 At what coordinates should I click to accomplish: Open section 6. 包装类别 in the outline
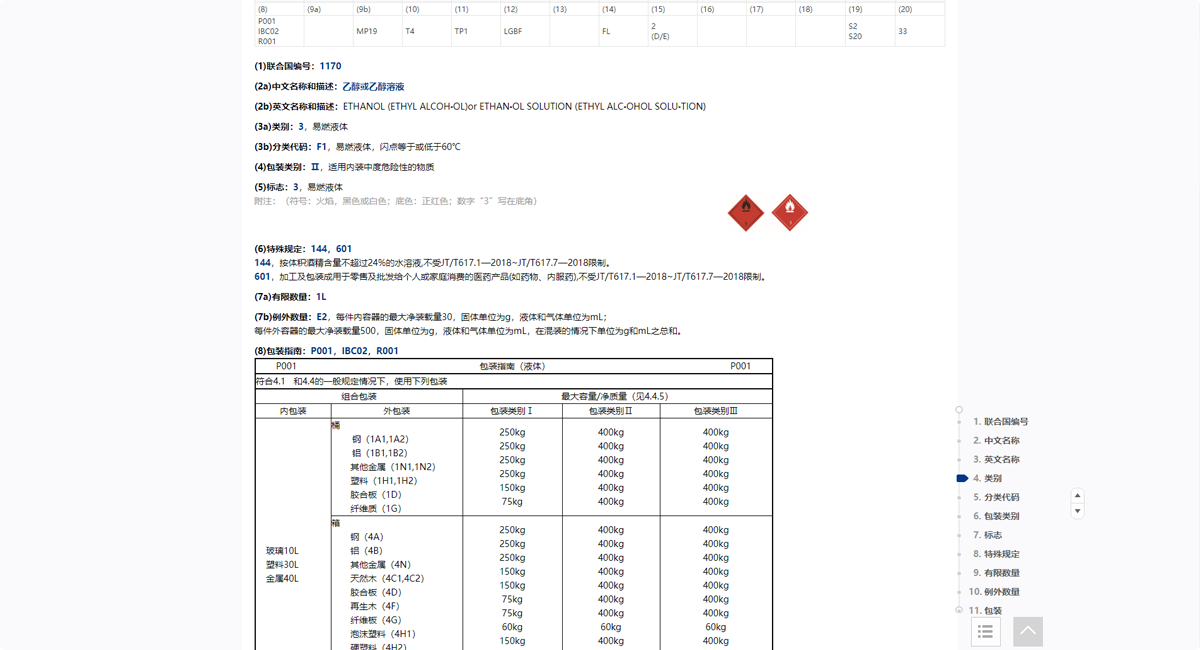[x=997, y=517]
